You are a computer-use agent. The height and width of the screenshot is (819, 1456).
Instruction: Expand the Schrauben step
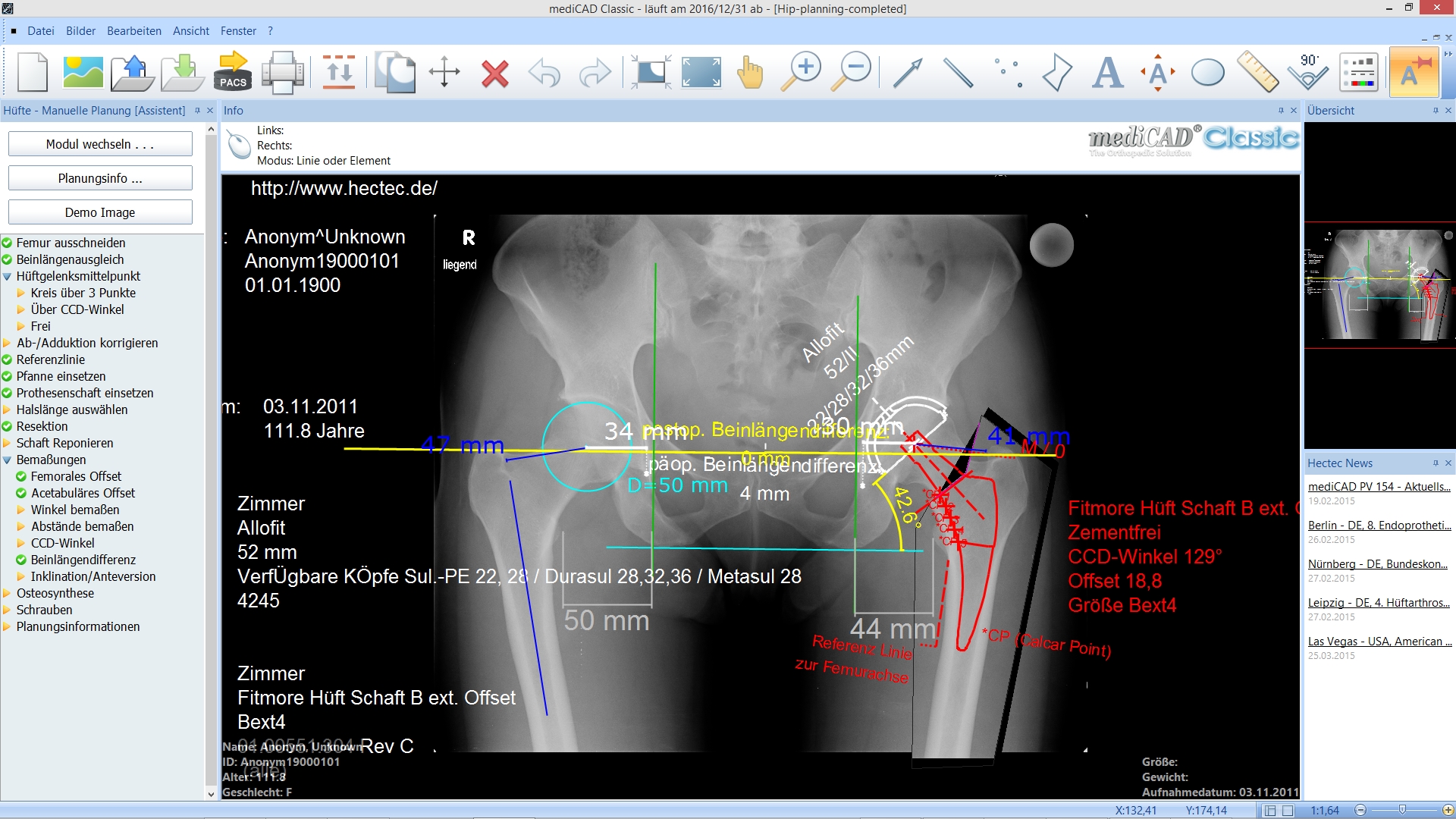tap(8, 610)
